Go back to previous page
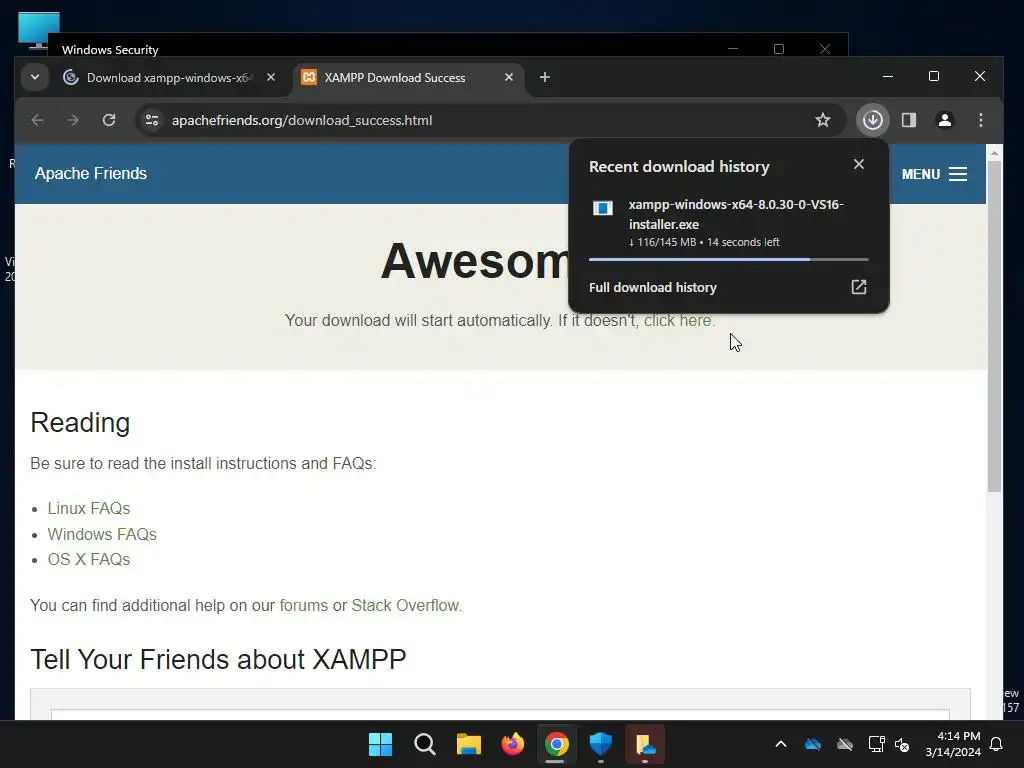 38,120
